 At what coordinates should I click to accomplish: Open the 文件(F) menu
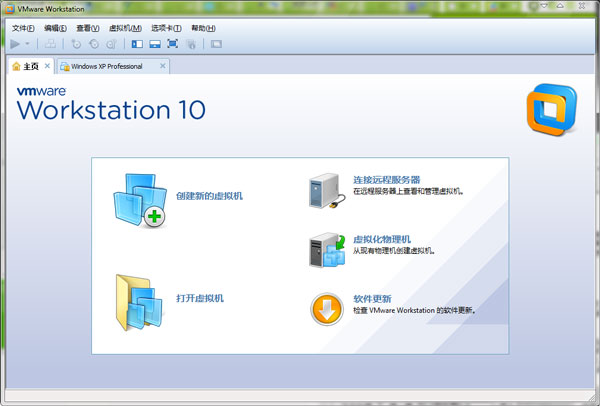[x=23, y=28]
